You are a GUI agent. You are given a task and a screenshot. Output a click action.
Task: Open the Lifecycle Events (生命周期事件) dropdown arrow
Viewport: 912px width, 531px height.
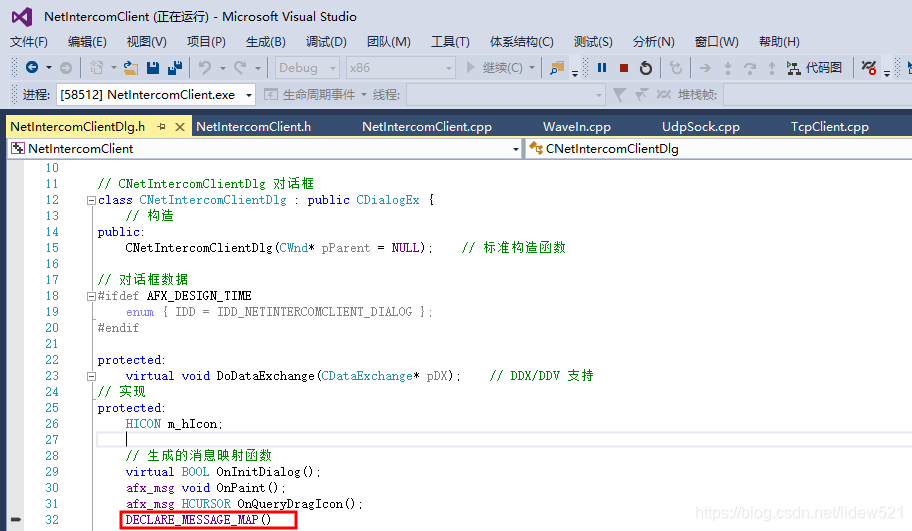point(364,95)
